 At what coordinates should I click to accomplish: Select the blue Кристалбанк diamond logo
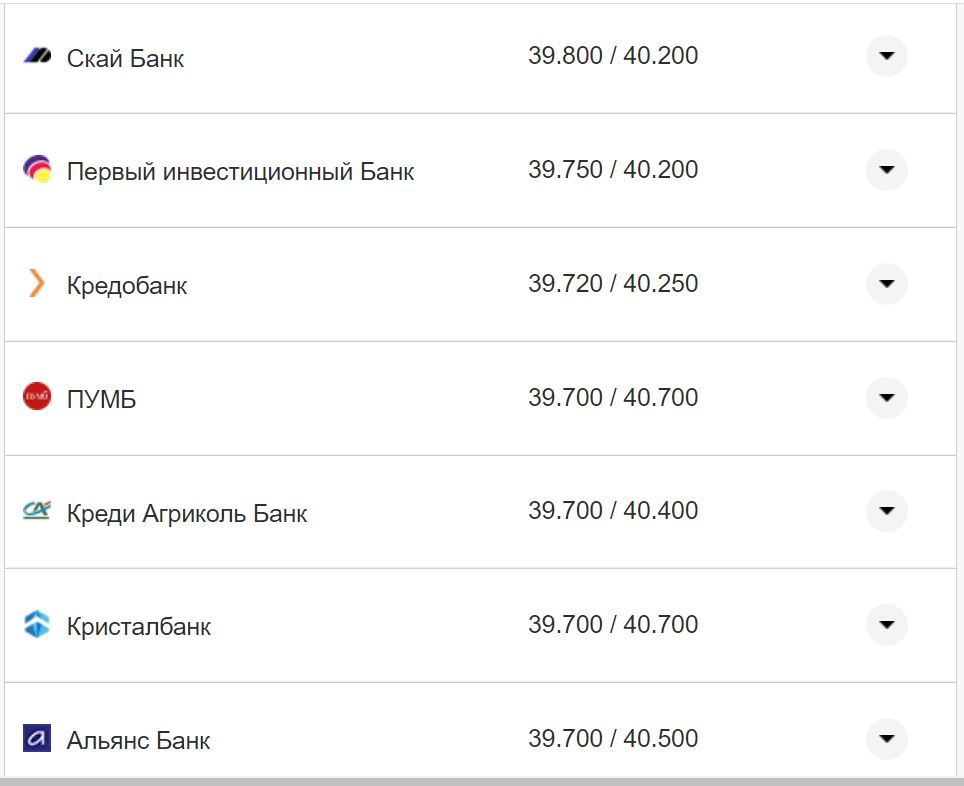coord(37,625)
